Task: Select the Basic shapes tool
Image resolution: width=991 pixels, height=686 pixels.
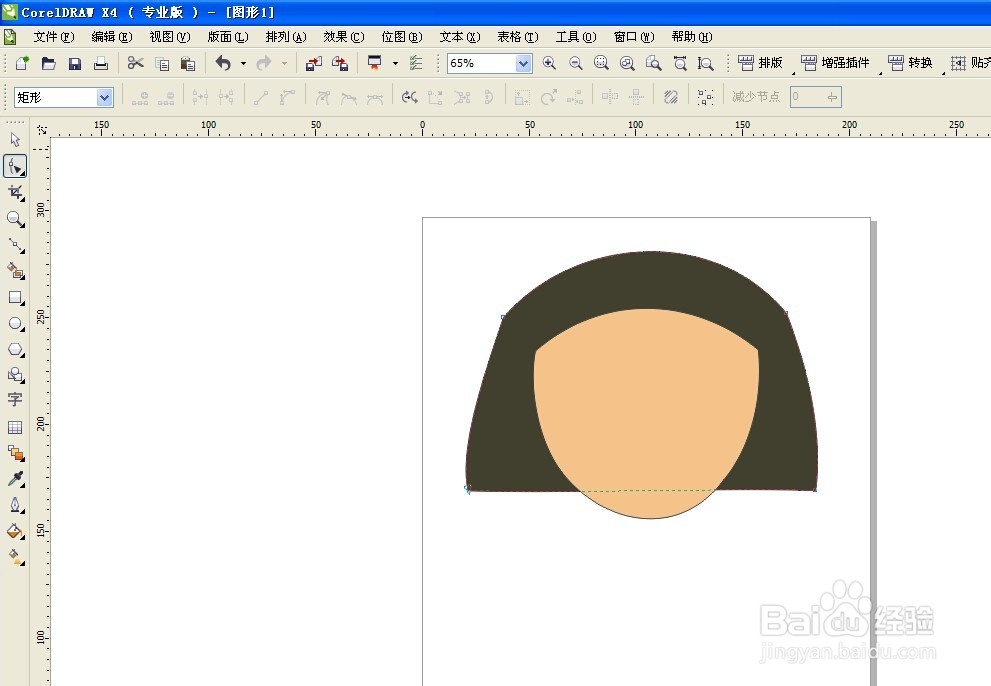Action: tap(15, 375)
